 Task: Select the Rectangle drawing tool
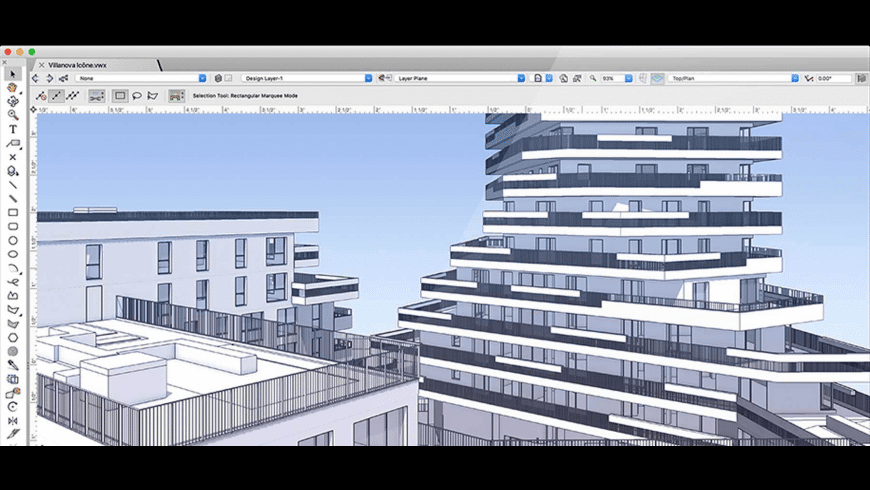13,212
